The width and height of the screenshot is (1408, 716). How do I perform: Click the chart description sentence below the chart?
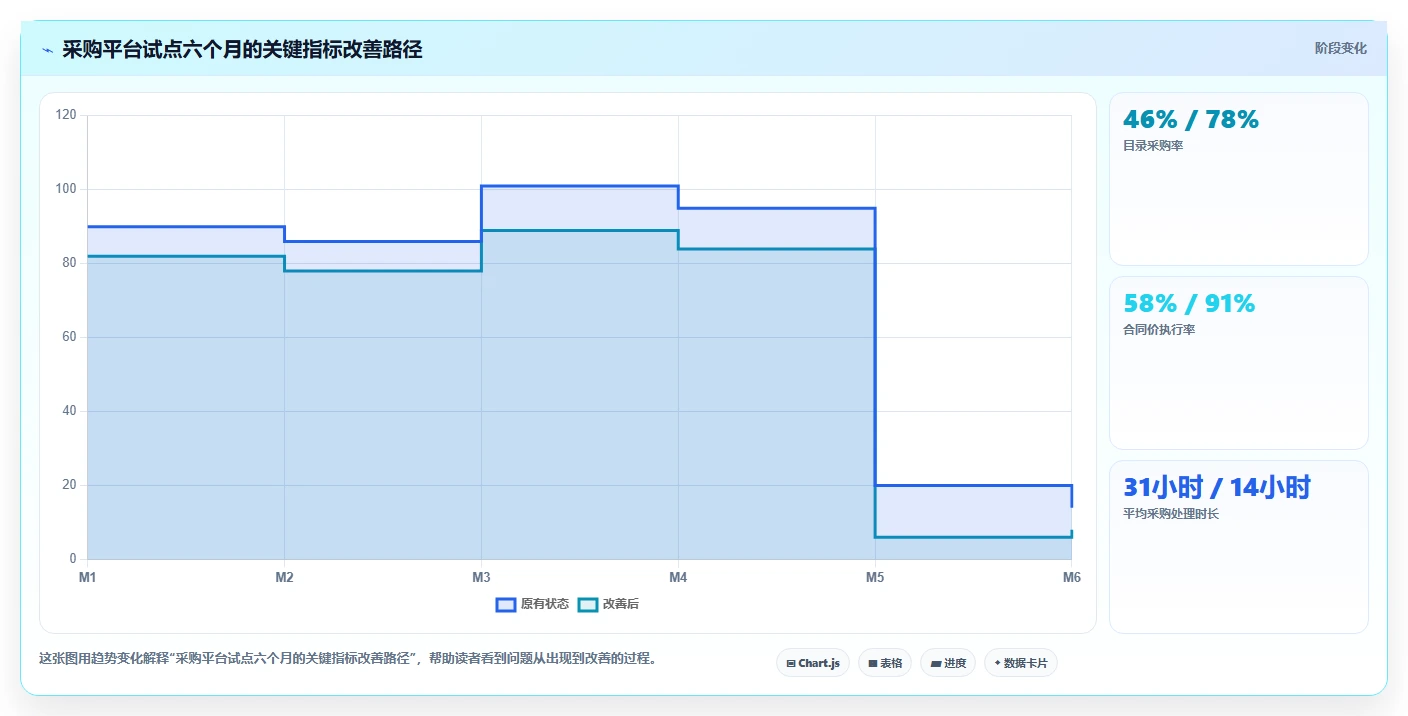click(x=347, y=658)
